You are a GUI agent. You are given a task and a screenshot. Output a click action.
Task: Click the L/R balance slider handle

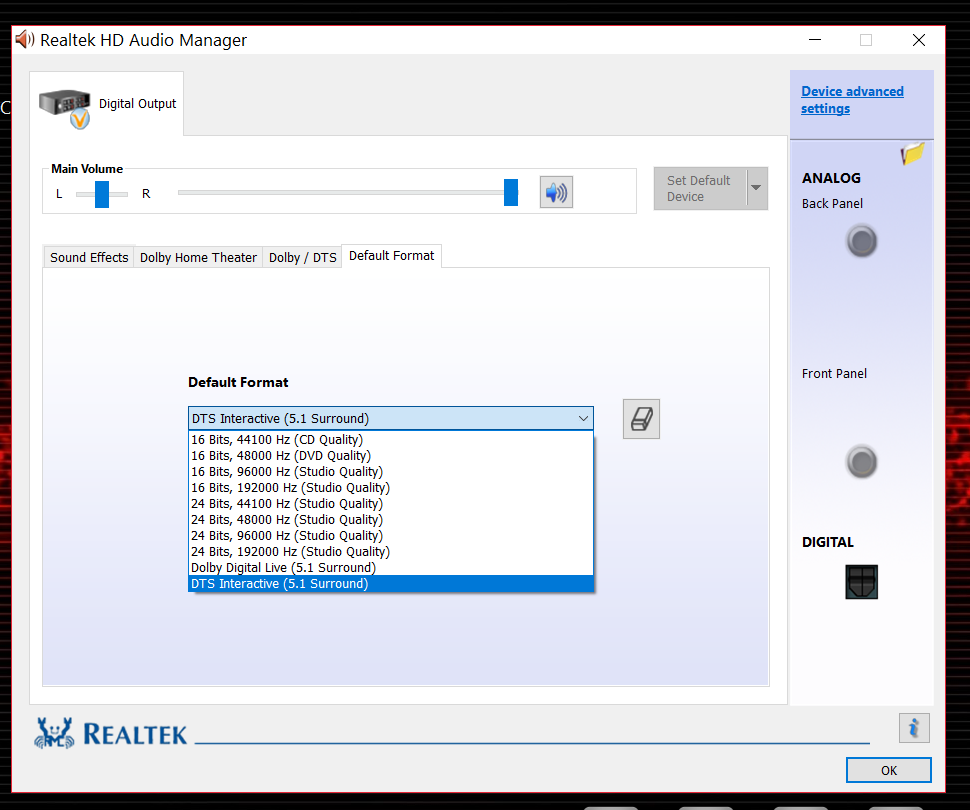[x=102, y=194]
